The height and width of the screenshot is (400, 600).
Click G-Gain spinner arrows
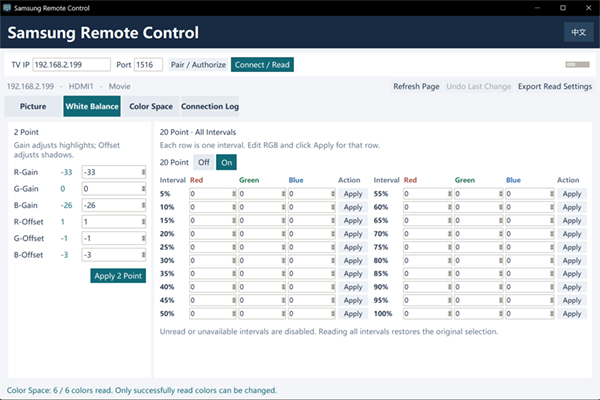(x=143, y=189)
